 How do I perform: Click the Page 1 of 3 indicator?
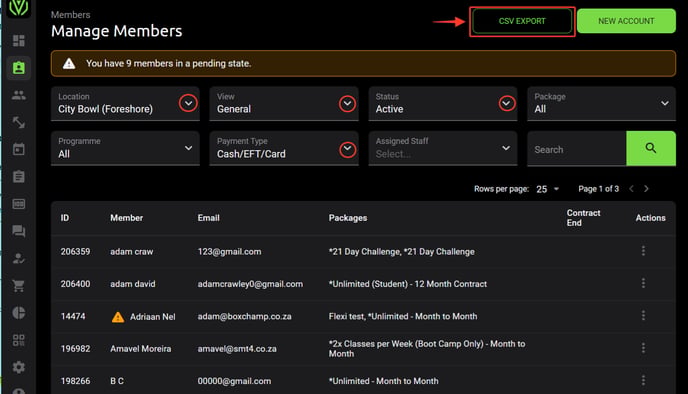pos(598,189)
